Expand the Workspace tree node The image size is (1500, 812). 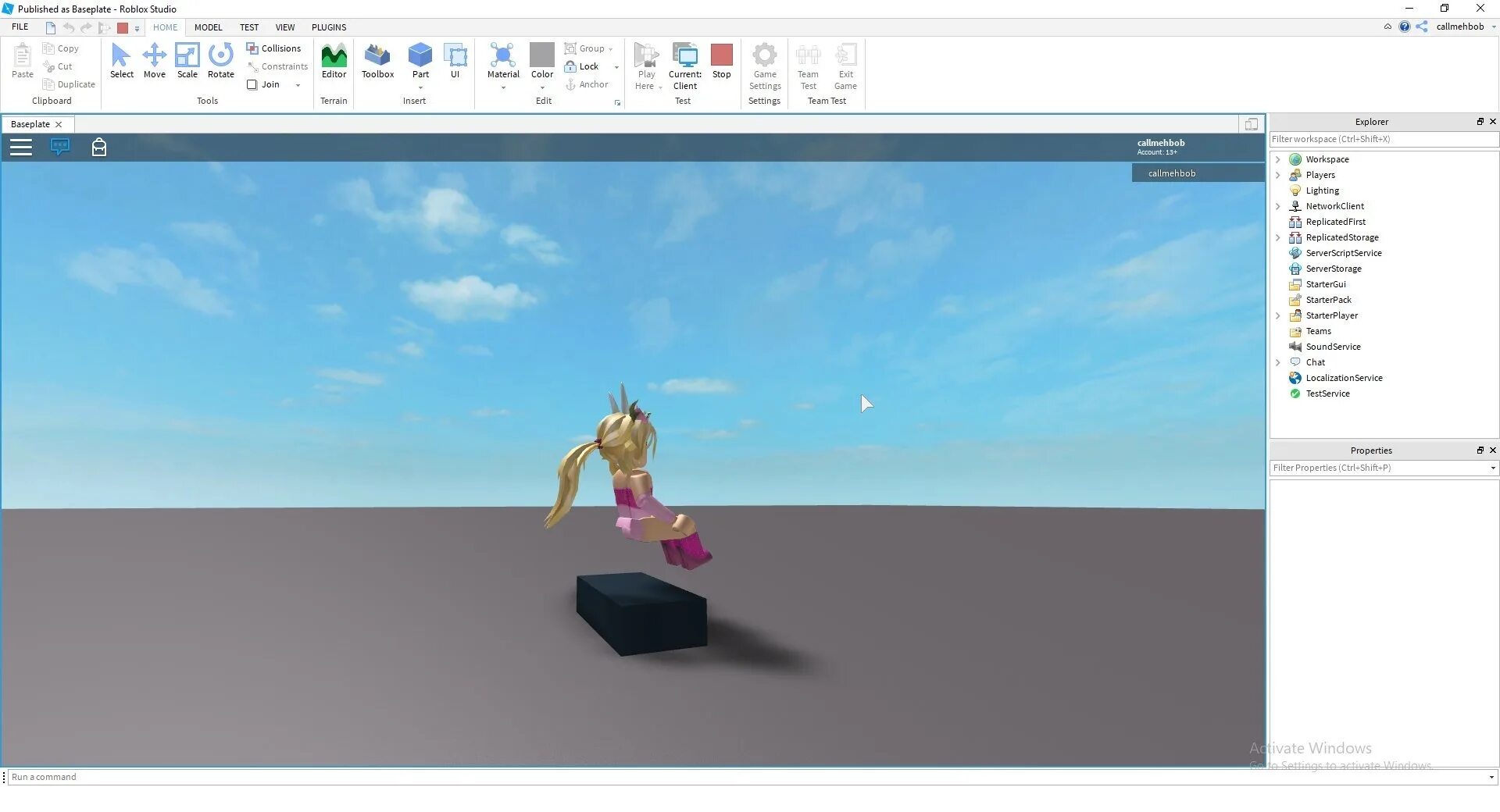1278,159
